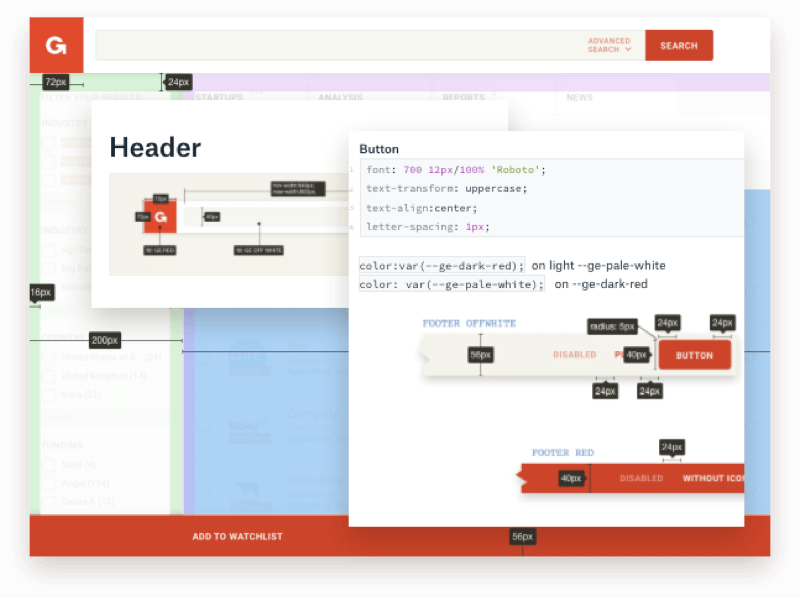Click the Without Icon button in Footer Red
Screen dimensions: 800x598
click(x=713, y=478)
